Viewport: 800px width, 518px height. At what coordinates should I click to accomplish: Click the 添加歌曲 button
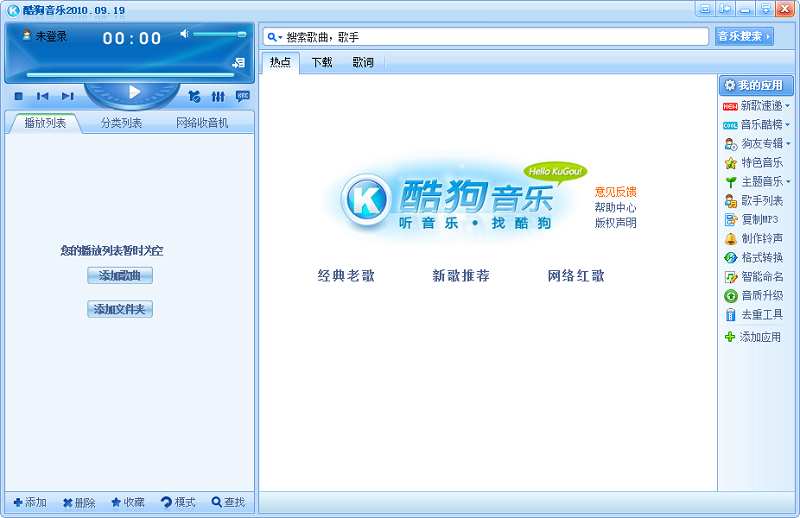(120, 276)
